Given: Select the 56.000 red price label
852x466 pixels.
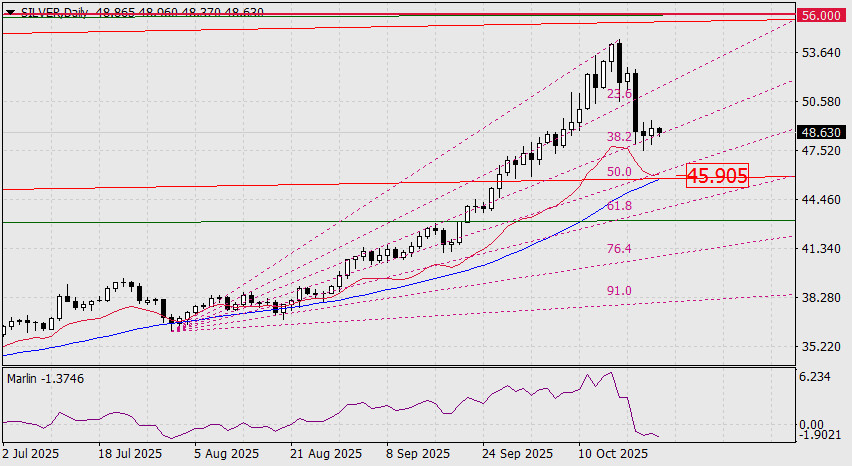Looking at the screenshot, I should pos(821,15).
